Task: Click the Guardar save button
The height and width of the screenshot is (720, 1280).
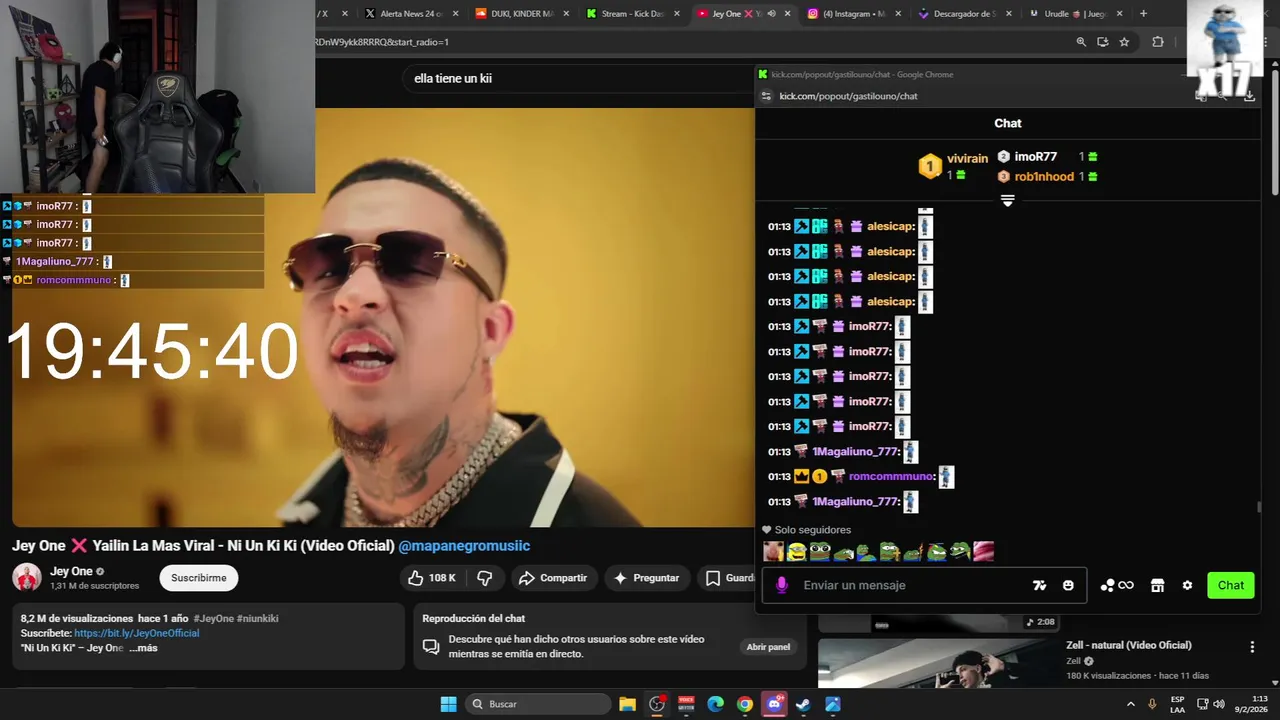Action: pos(727,578)
